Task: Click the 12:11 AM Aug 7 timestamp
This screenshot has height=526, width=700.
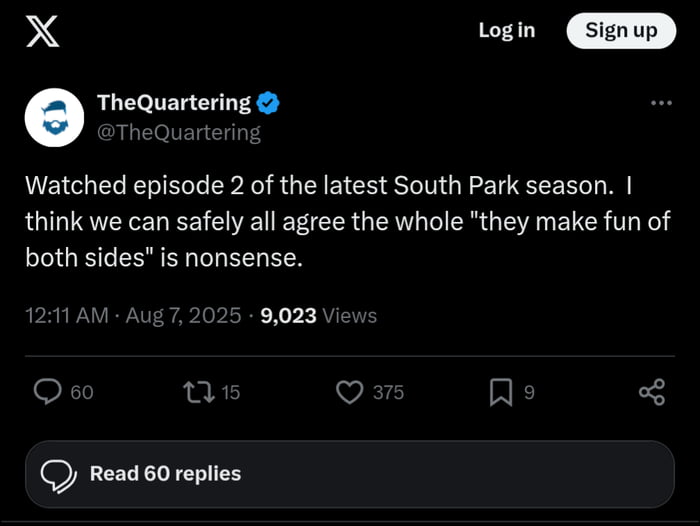Action: tap(133, 316)
